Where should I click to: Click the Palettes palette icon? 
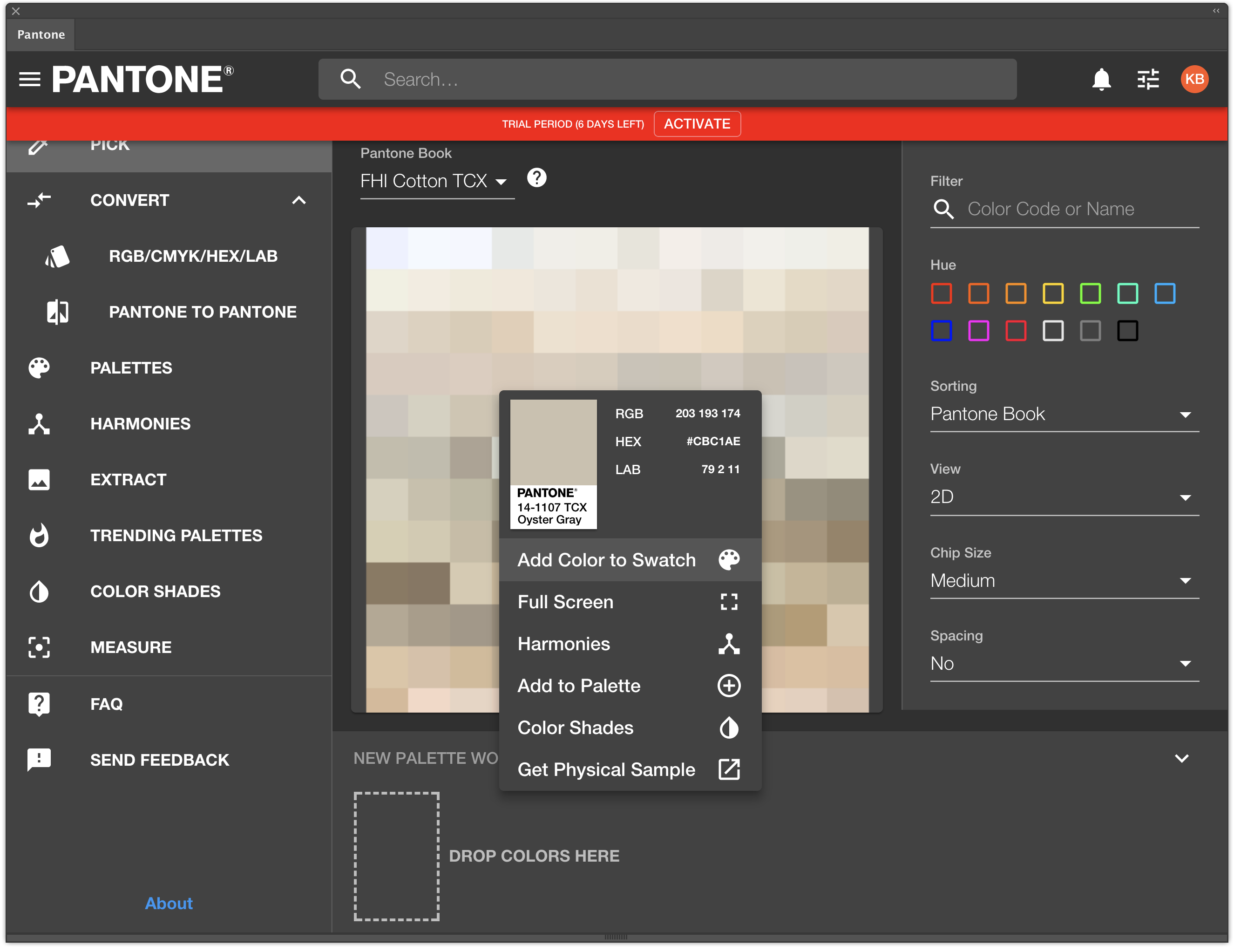point(39,368)
